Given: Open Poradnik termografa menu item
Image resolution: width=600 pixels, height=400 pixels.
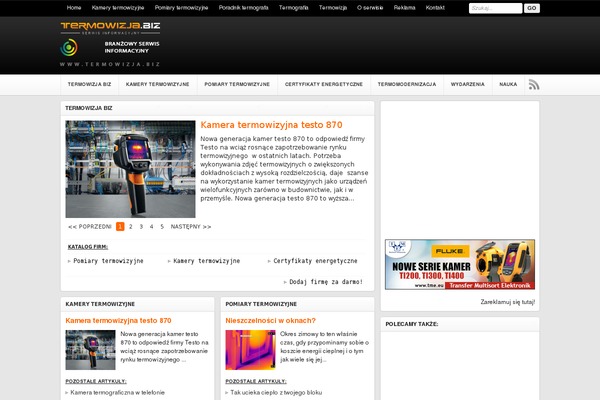Looking at the screenshot, I should click(243, 8).
